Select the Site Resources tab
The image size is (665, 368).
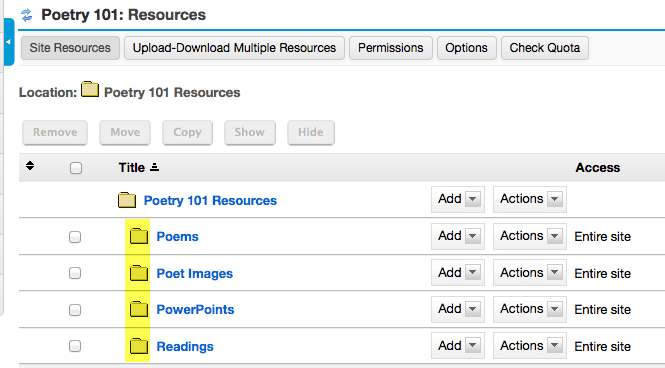[70, 48]
